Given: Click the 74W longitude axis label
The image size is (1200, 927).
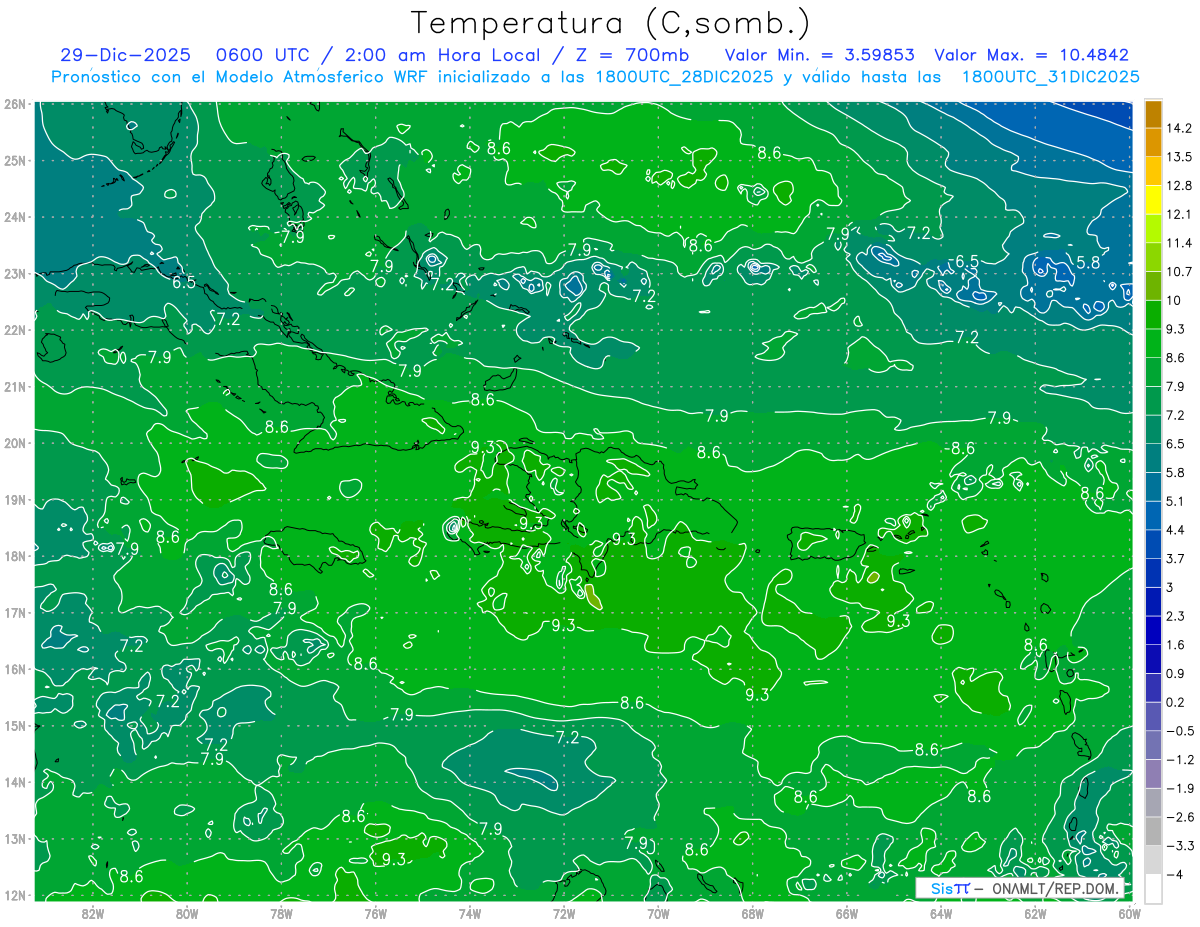Looking at the screenshot, I should coord(470,913).
